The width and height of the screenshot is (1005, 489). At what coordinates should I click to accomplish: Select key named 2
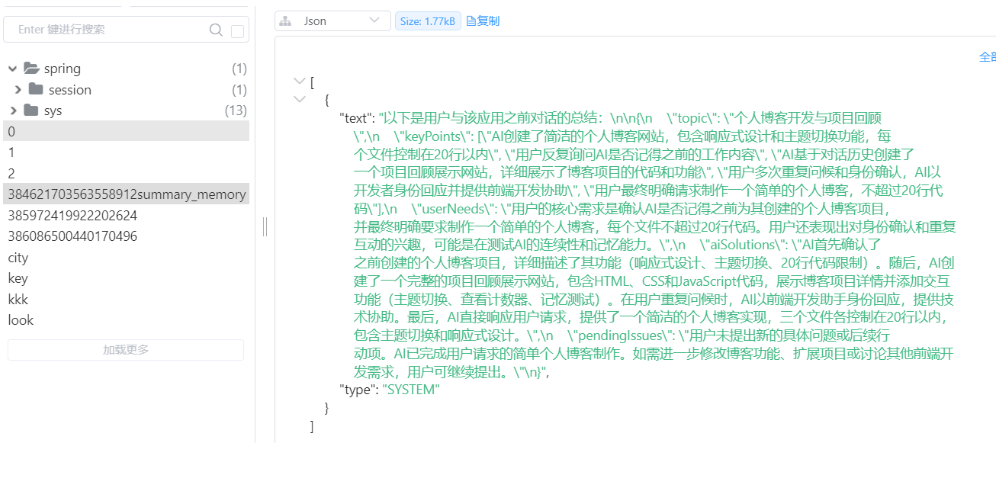pyautogui.click(x=126, y=174)
